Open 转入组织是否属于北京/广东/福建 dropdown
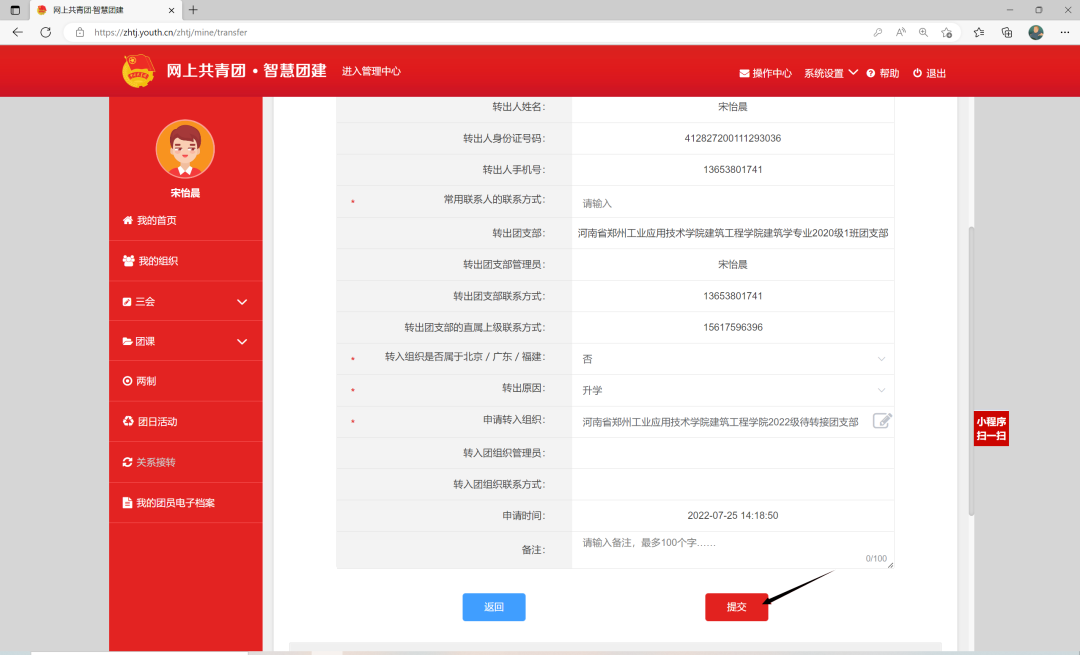 [x=731, y=358]
